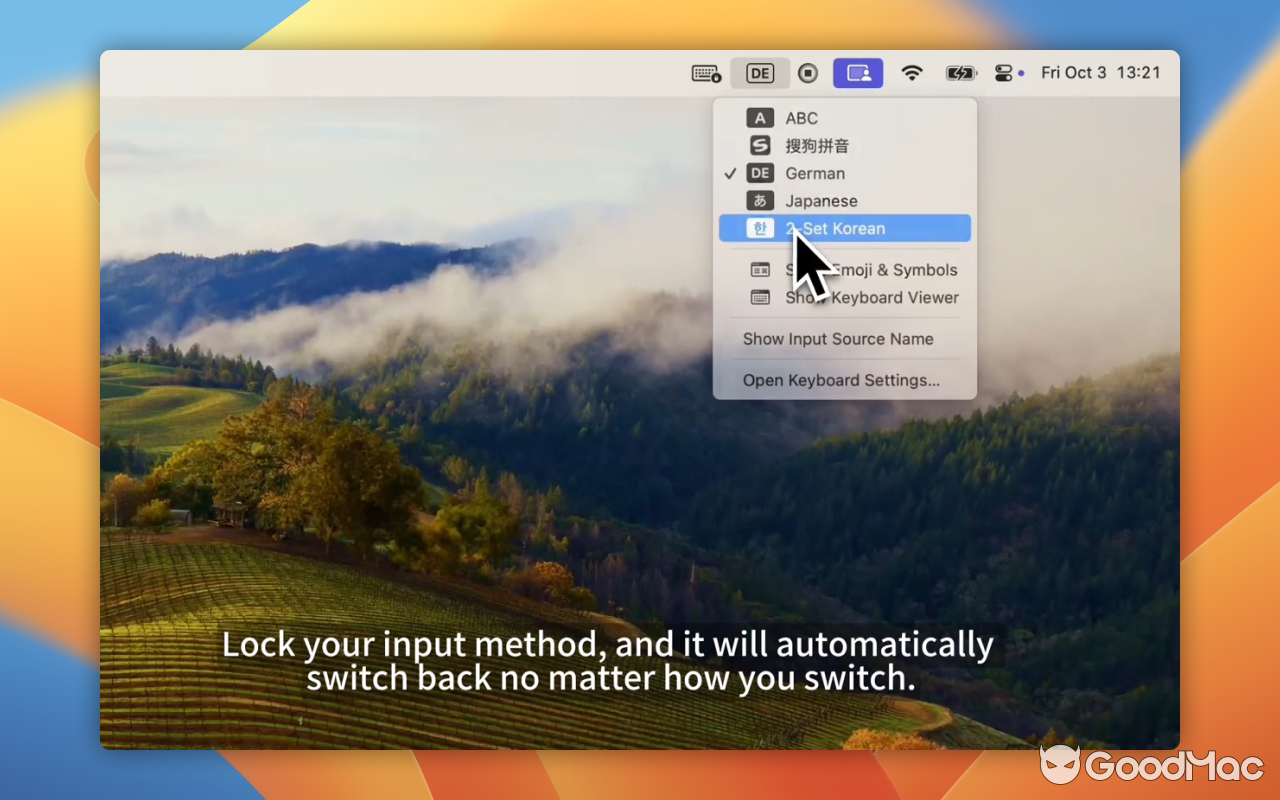Open the Wi-Fi status menu
Image resolution: width=1280 pixels, height=800 pixels.
coord(912,72)
